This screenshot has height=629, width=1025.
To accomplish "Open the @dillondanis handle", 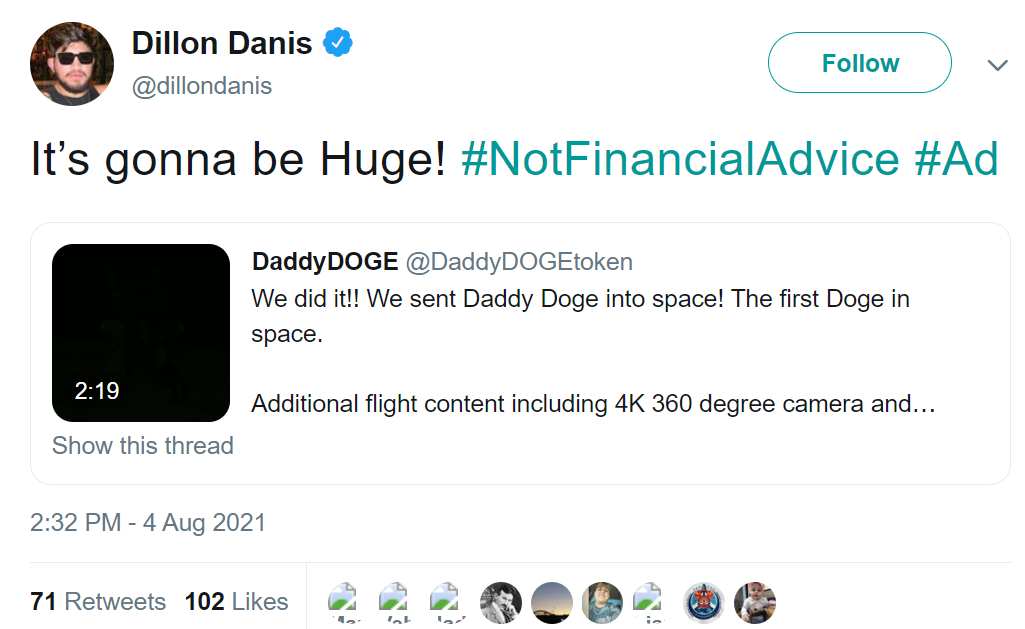I will [202, 86].
